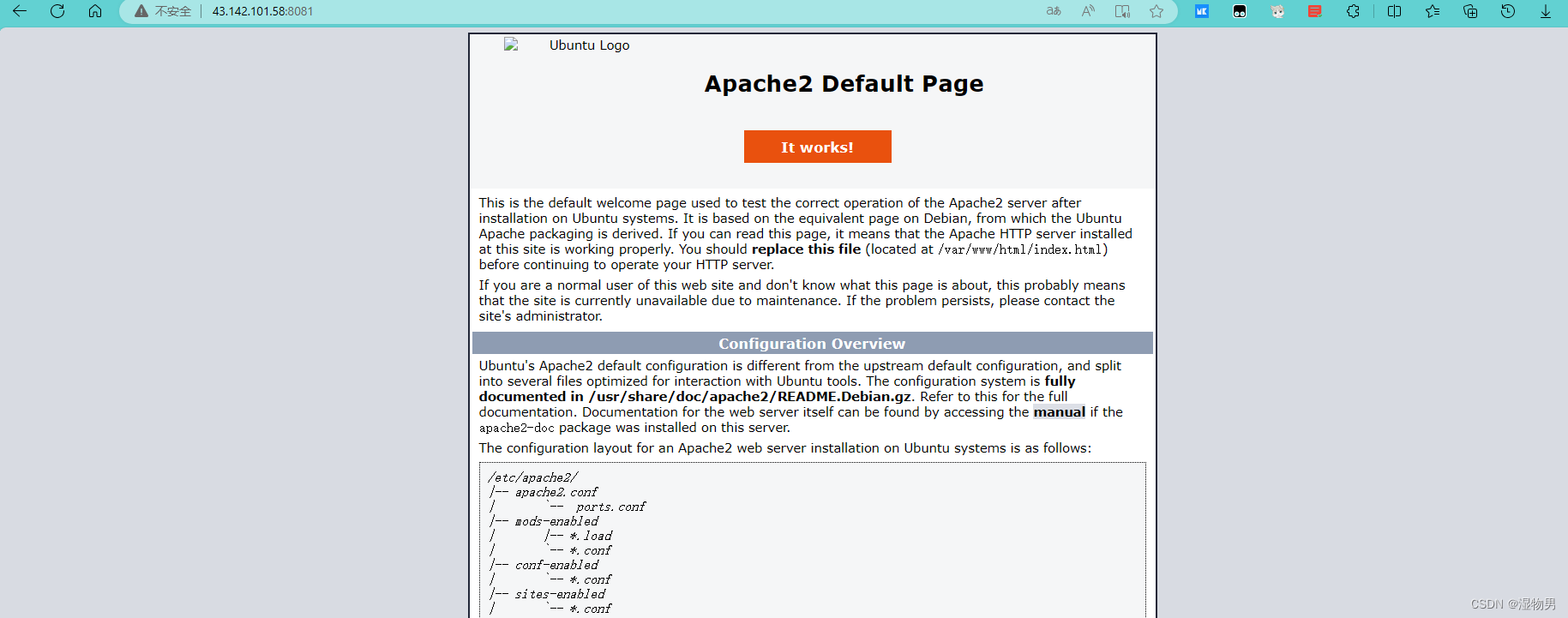
Task: Click '*.load' in the config tree
Action: [591, 536]
